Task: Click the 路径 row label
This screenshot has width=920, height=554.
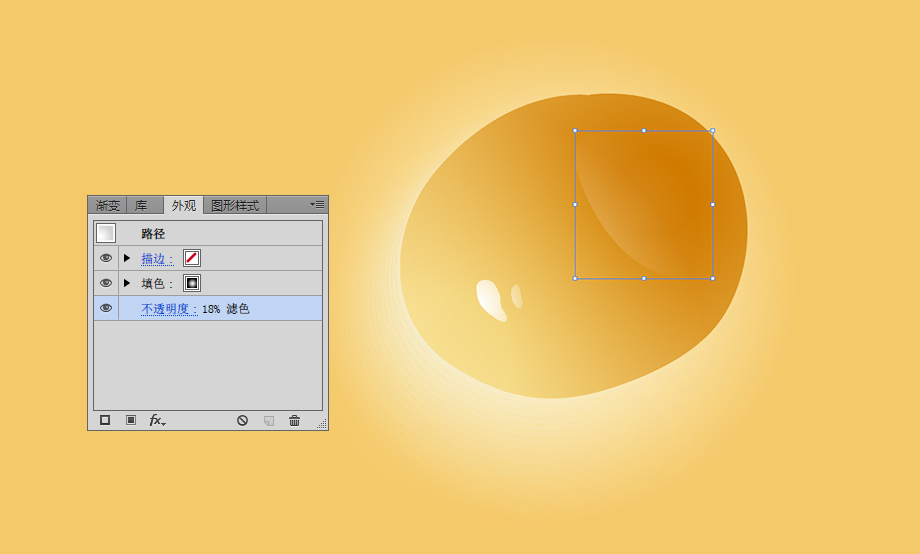Action: point(153,234)
